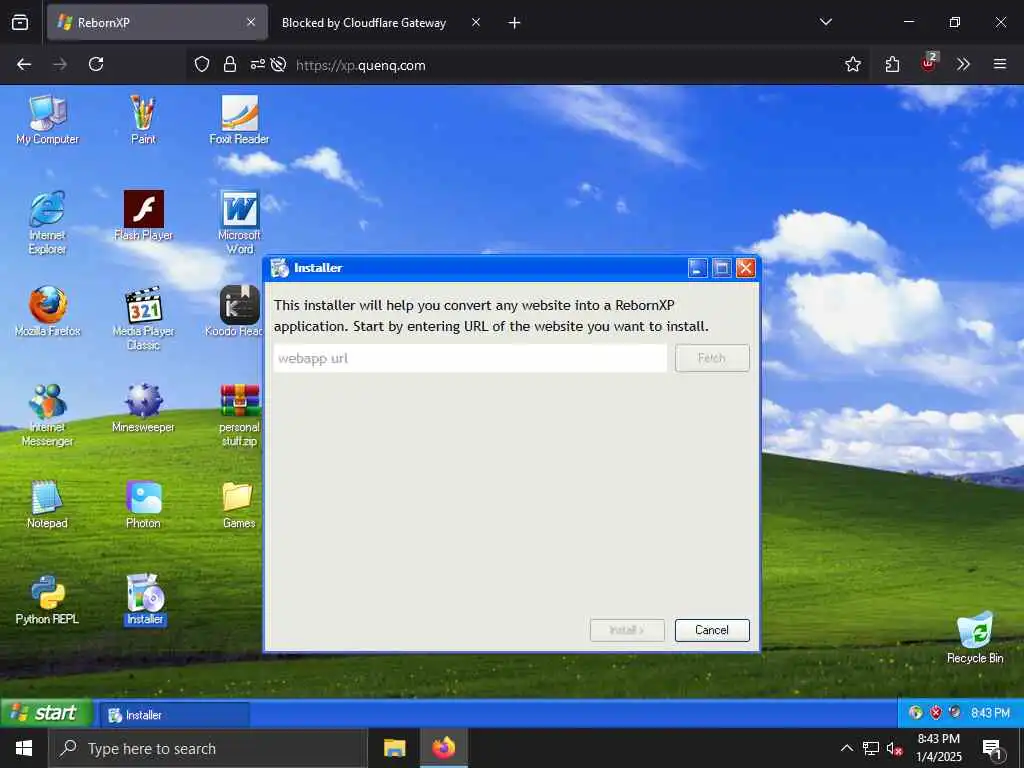Open the Windows Start menu
This screenshot has height=768, width=1024.
(24, 748)
